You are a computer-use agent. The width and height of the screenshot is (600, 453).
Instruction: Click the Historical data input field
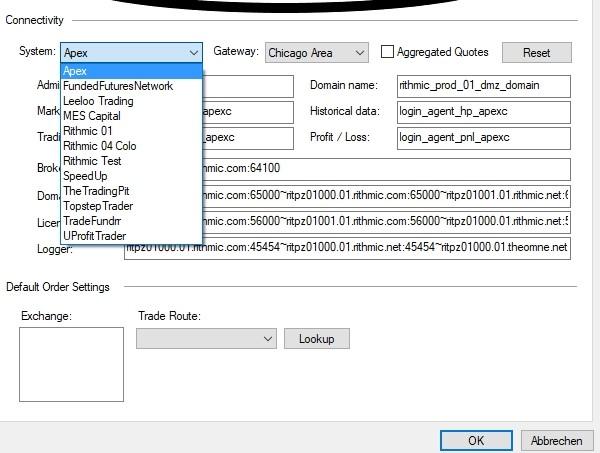(484, 112)
